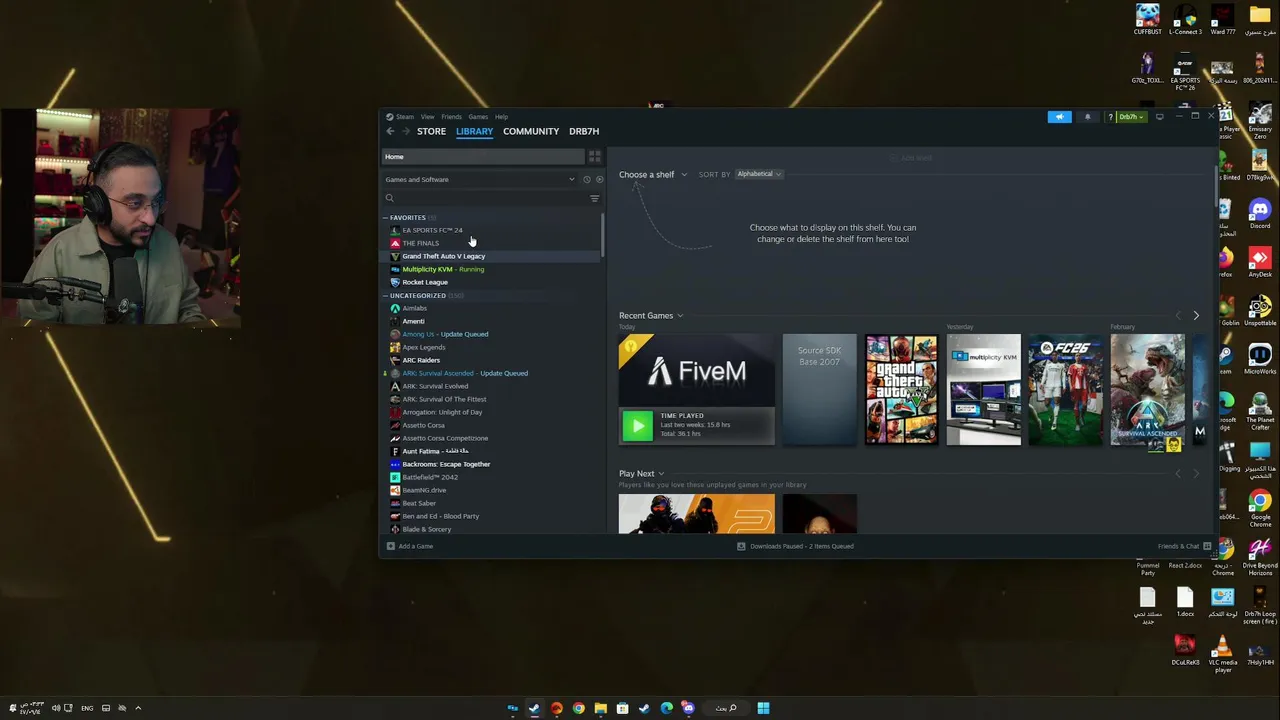This screenshot has width=1280, height=720.
Task: Select ARC Raiders in the list
Action: [x=421, y=360]
